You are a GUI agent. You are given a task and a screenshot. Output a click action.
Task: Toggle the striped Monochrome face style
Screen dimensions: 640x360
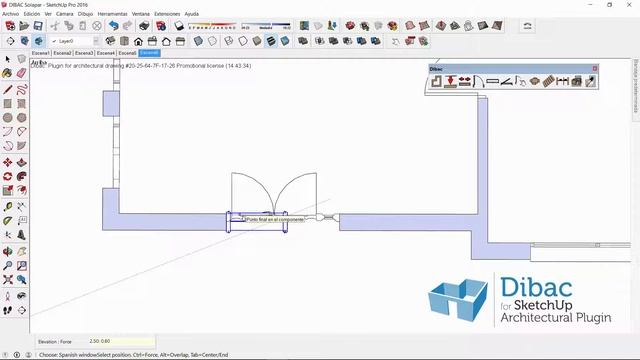[x=271, y=41]
